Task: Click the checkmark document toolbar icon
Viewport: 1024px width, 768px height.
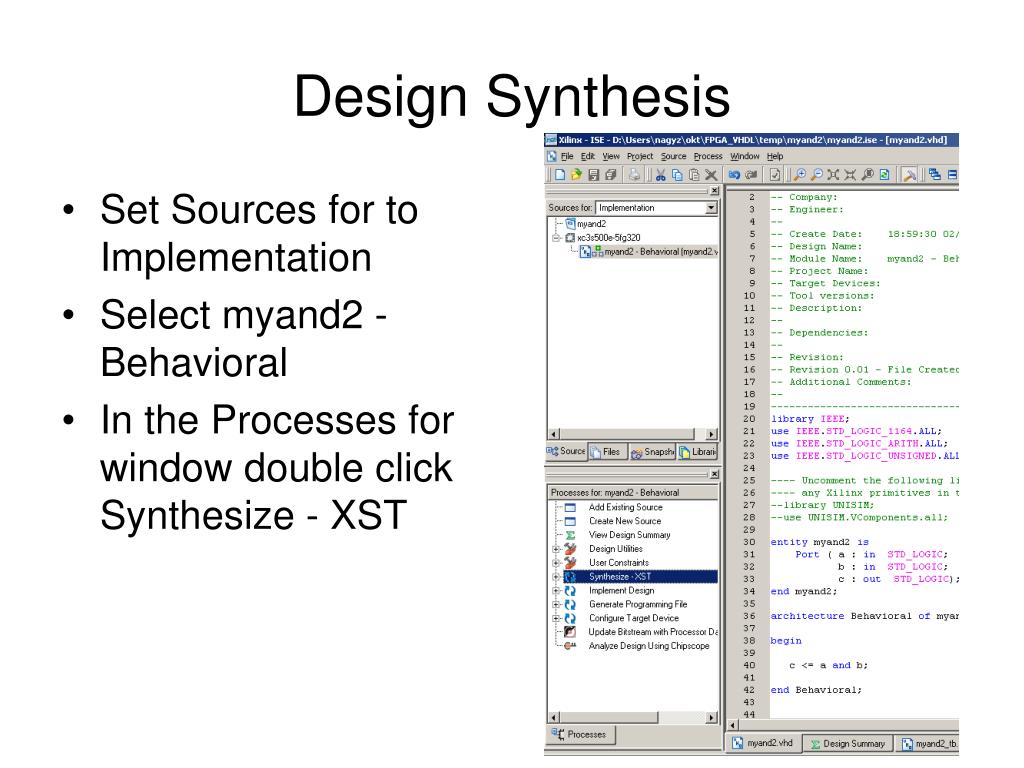Action: (x=775, y=174)
